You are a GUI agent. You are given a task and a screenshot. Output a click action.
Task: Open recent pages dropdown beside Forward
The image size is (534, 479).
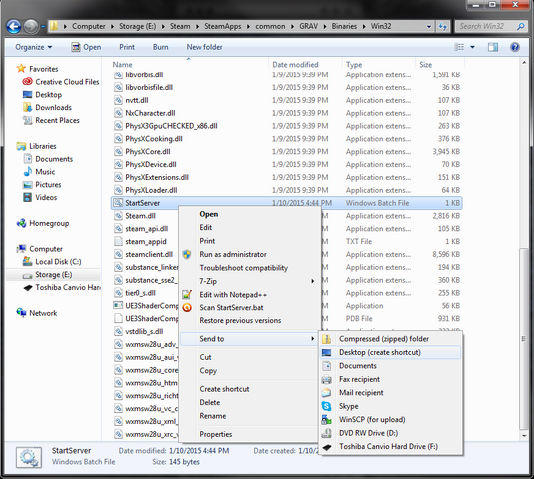coord(43,27)
